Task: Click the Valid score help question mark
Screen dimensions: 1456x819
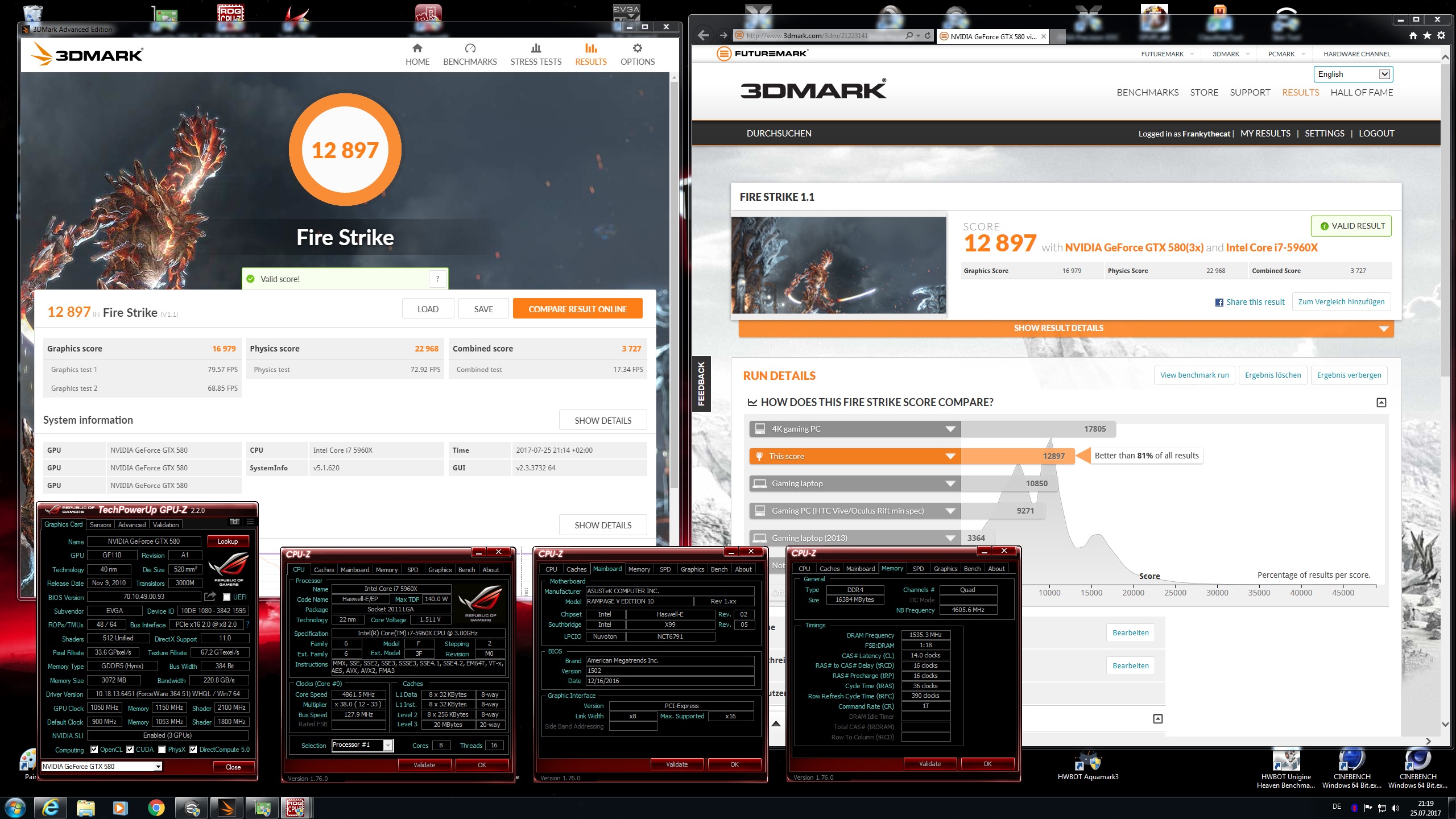Action: [437, 279]
